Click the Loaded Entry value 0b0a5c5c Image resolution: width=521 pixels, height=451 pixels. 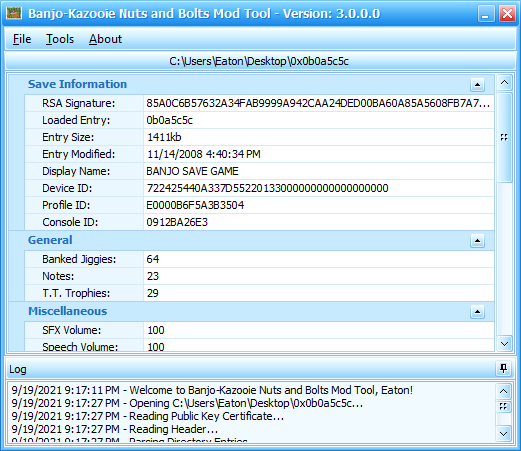click(x=319, y=120)
